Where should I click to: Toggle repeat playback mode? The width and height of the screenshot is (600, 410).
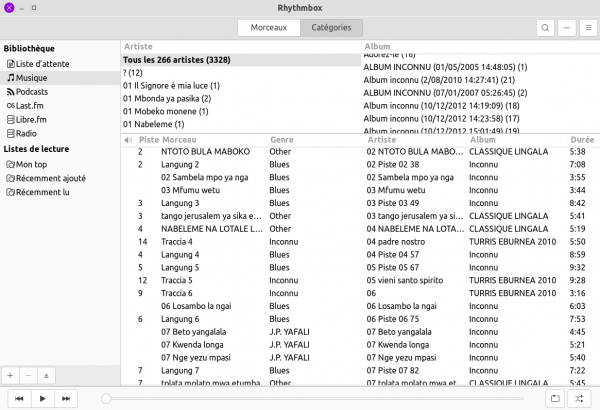(x=556, y=398)
